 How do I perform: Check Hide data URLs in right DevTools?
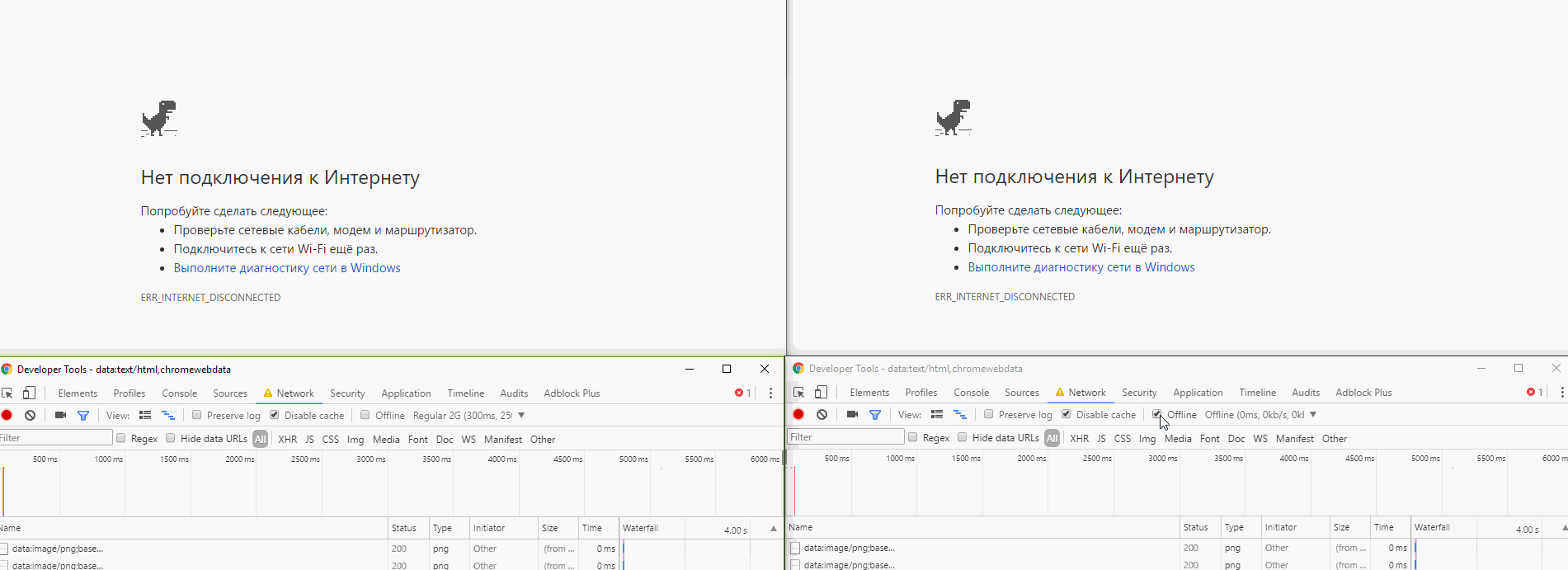(963, 438)
